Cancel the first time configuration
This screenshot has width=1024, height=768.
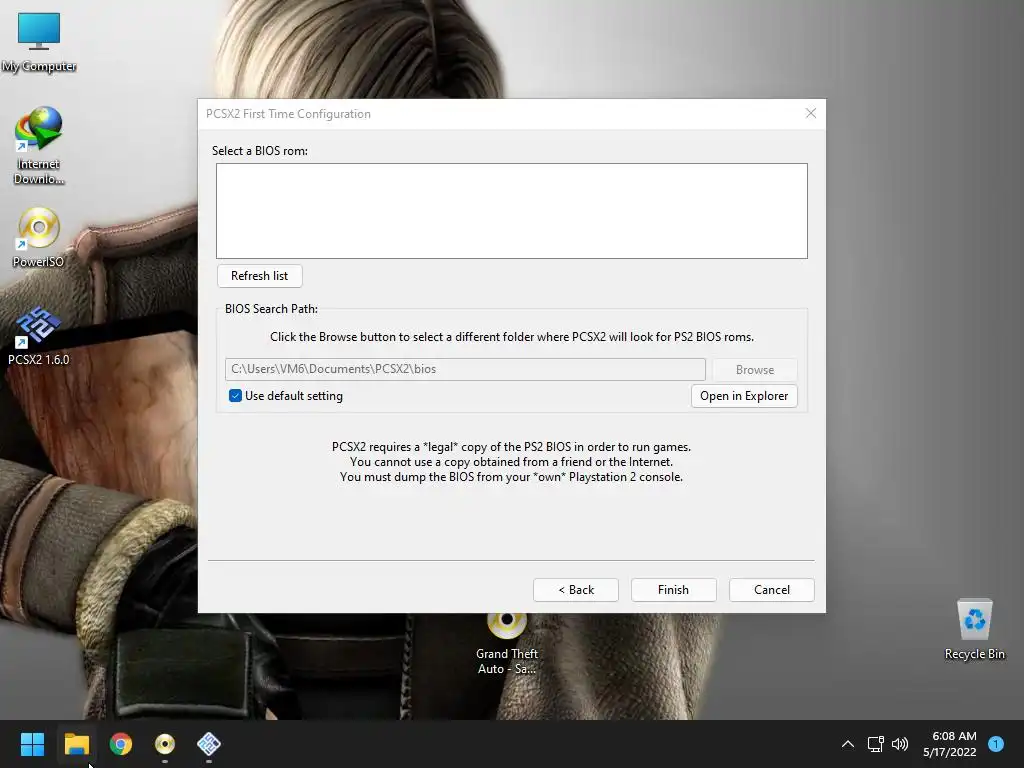[x=771, y=590]
